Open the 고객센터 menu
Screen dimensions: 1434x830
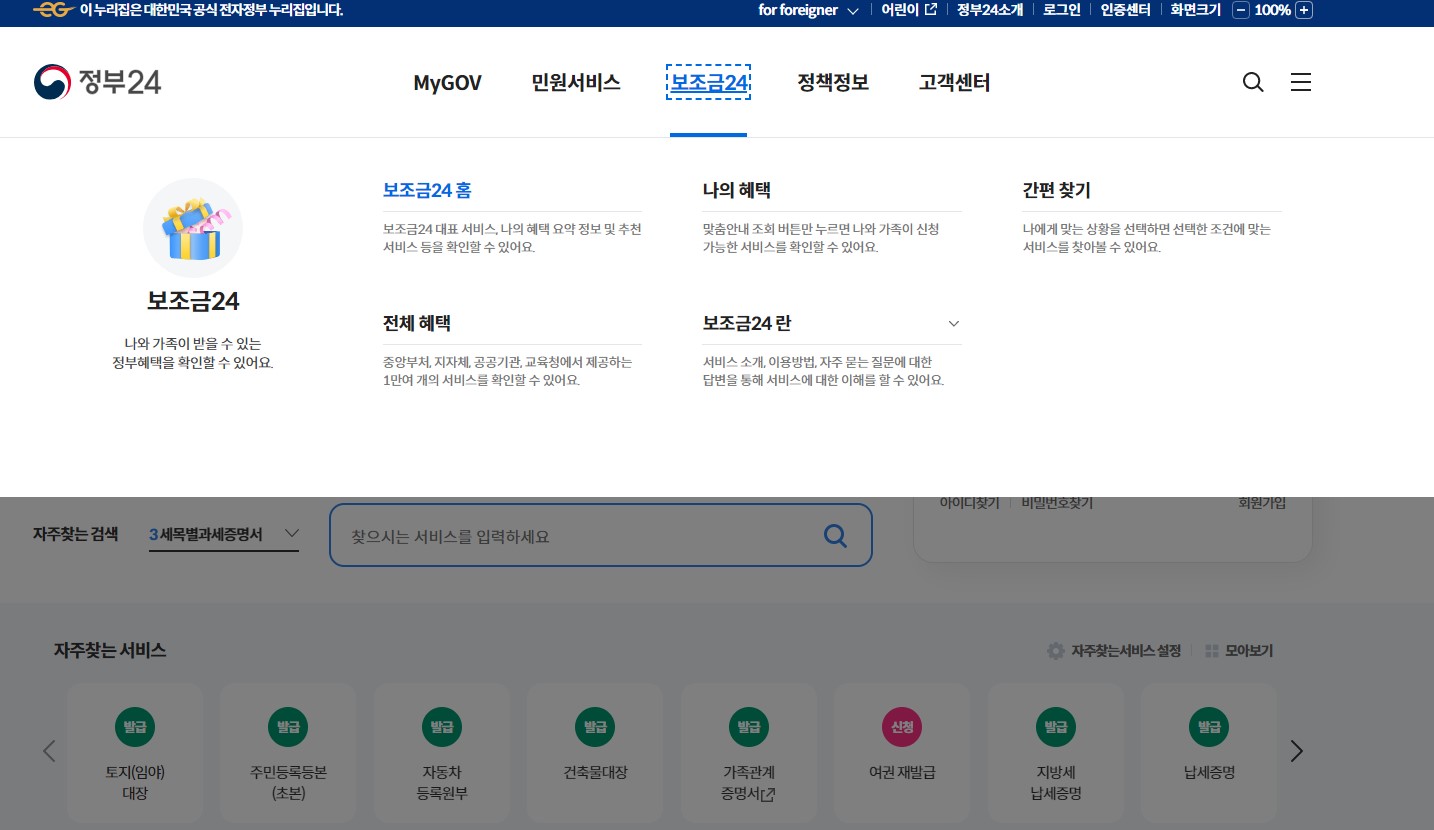955,83
